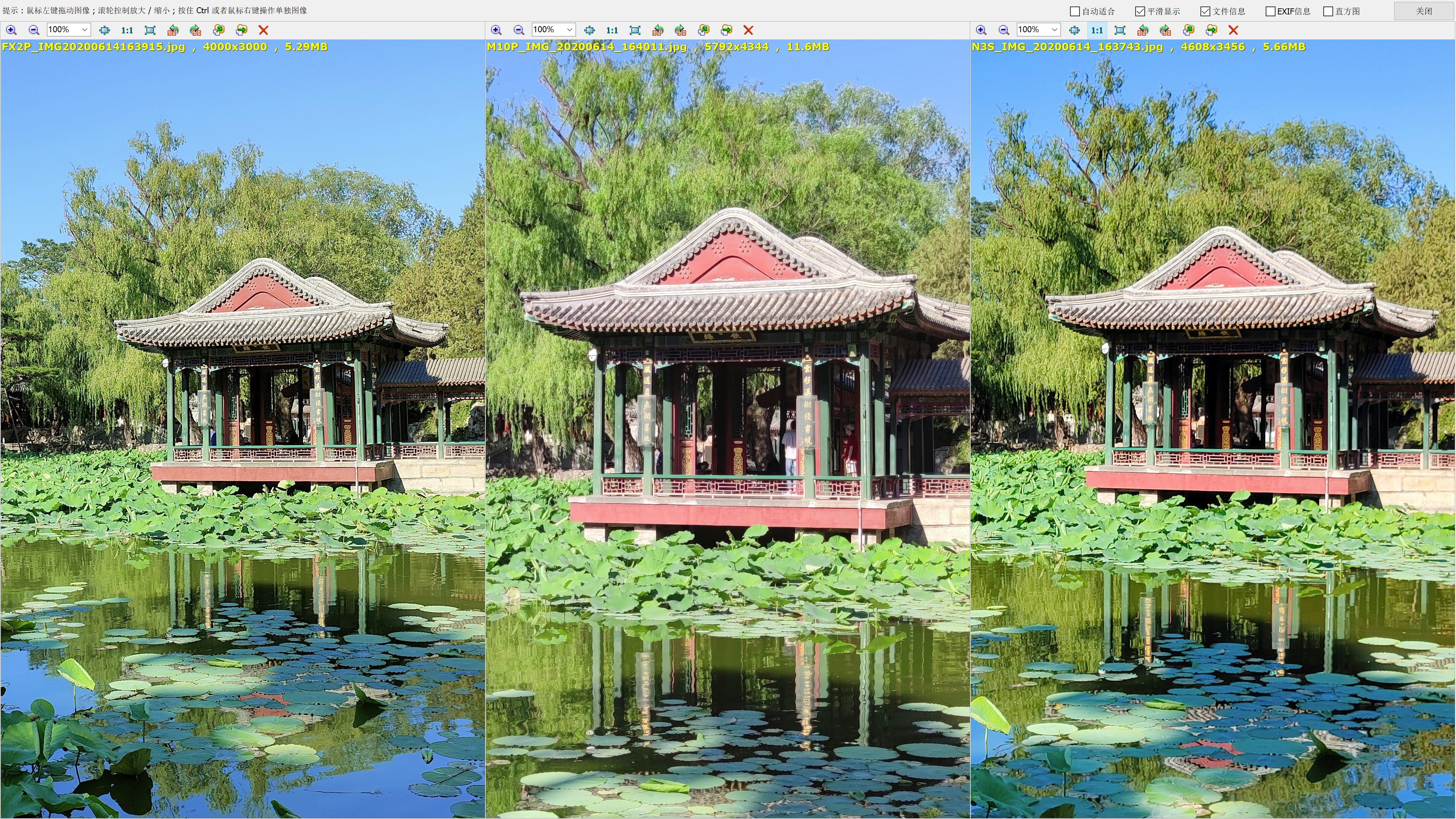Set the N3S image to 1:1 size
Image resolution: width=1456 pixels, height=819 pixels.
click(1097, 30)
